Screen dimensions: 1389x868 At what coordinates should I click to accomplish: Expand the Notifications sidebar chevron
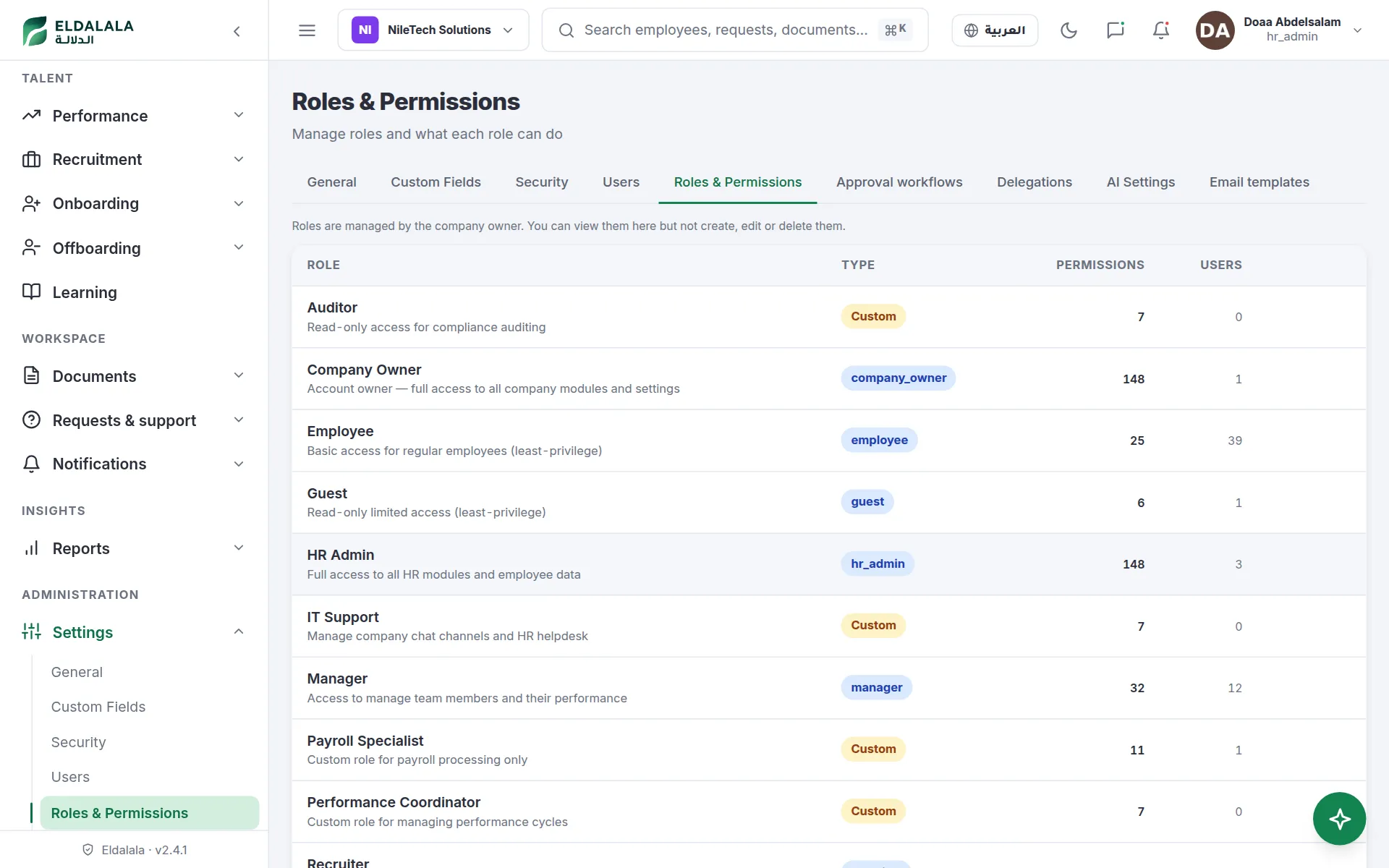point(239,464)
